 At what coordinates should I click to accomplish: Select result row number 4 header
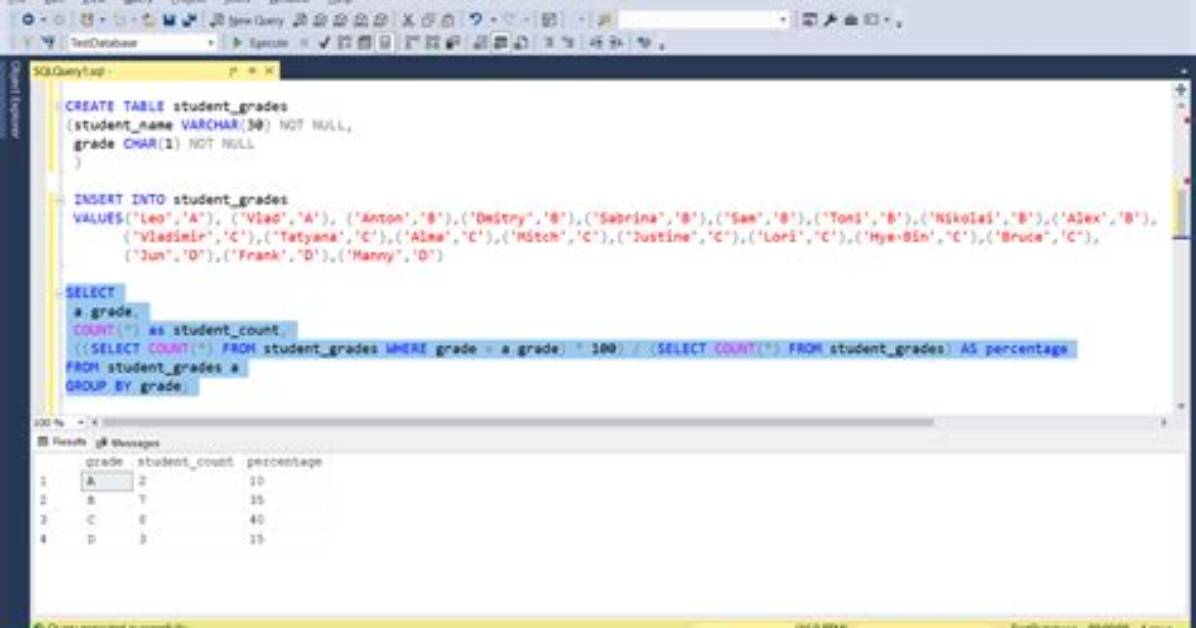(x=43, y=539)
